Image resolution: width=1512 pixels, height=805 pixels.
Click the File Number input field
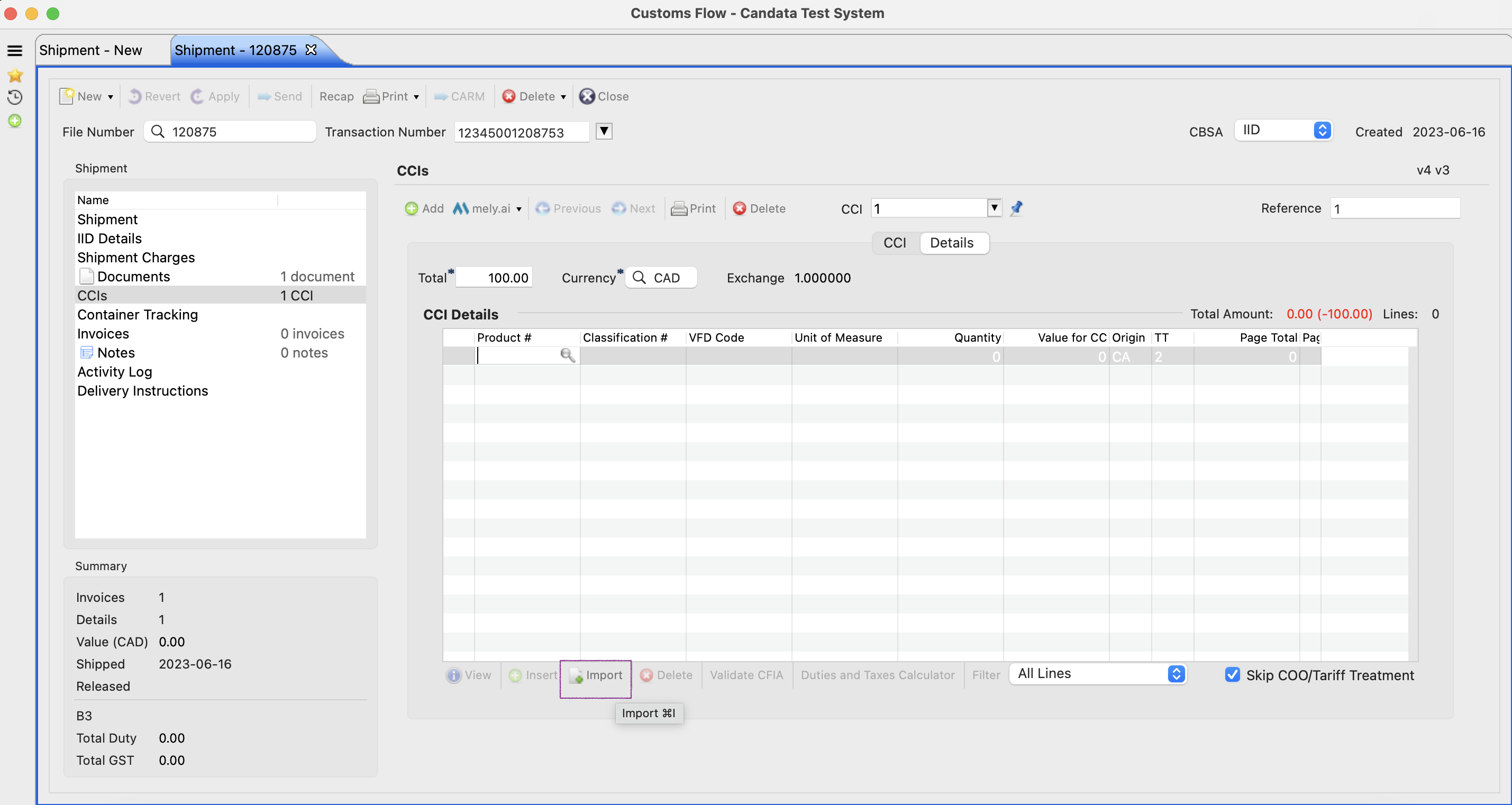tap(230, 131)
